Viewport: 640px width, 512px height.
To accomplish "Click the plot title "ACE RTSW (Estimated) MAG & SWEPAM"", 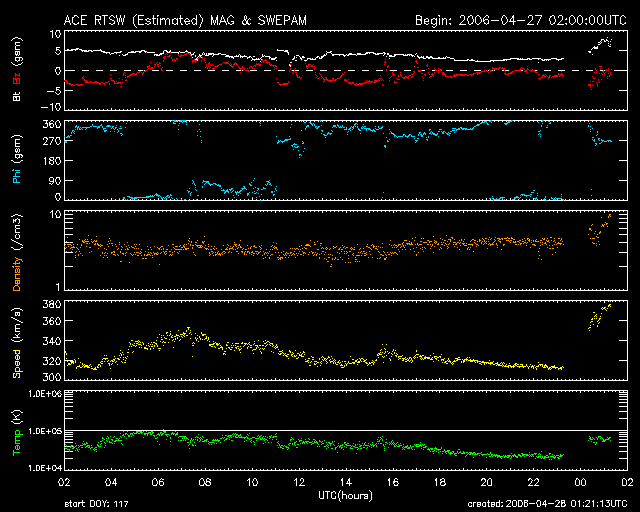I will click(185, 20).
